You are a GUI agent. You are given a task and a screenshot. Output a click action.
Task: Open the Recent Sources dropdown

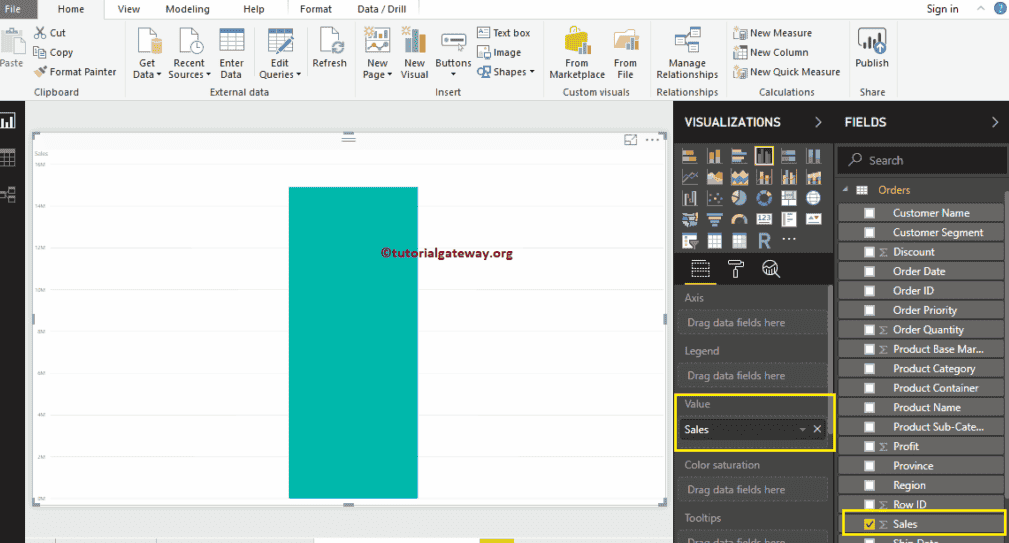189,54
